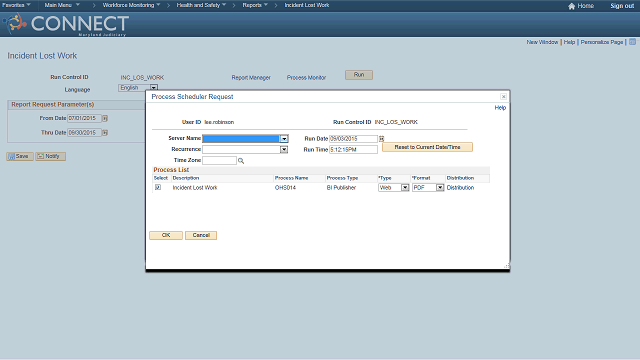Open the Main Menu navigation item
Image resolution: width=640 pixels, height=360 pixels.
[x=62, y=5]
